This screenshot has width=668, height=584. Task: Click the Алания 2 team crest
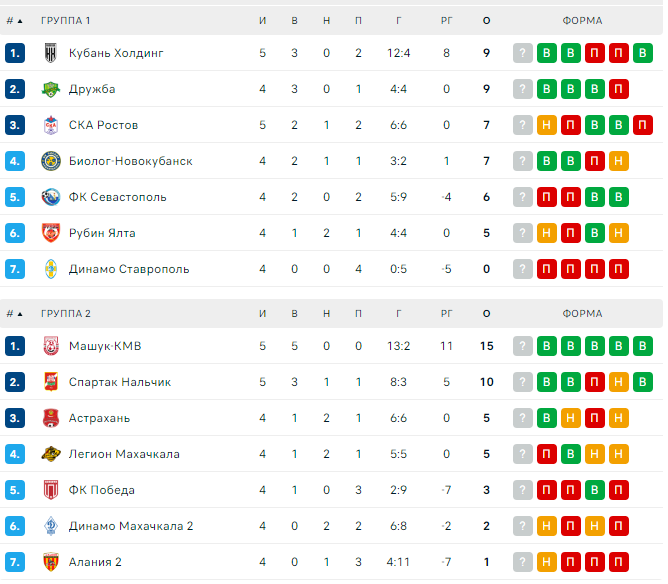pos(51,562)
